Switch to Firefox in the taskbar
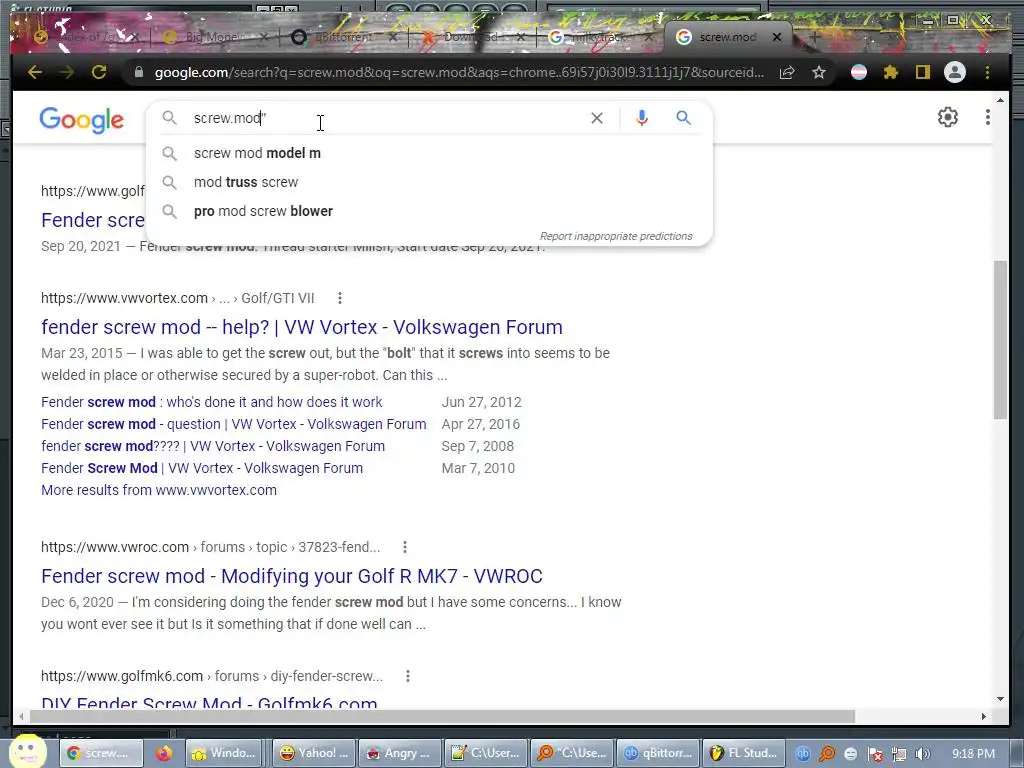The image size is (1024, 768). (x=164, y=754)
